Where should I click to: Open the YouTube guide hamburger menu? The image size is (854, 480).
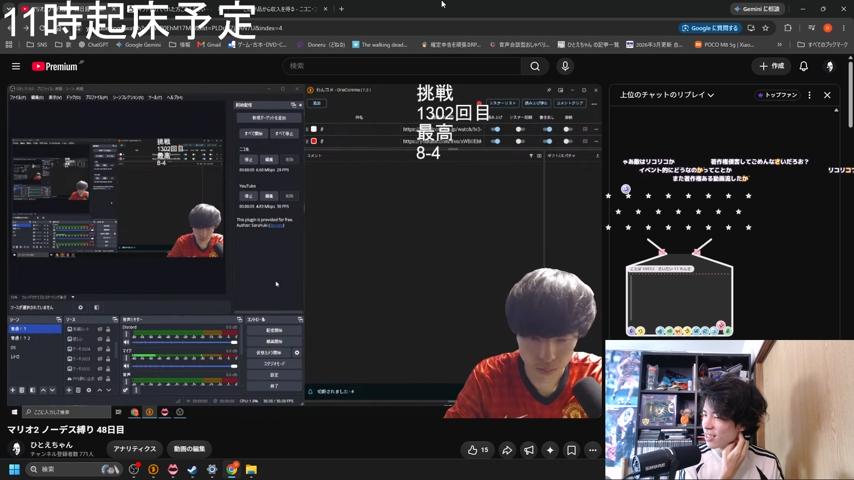16,66
